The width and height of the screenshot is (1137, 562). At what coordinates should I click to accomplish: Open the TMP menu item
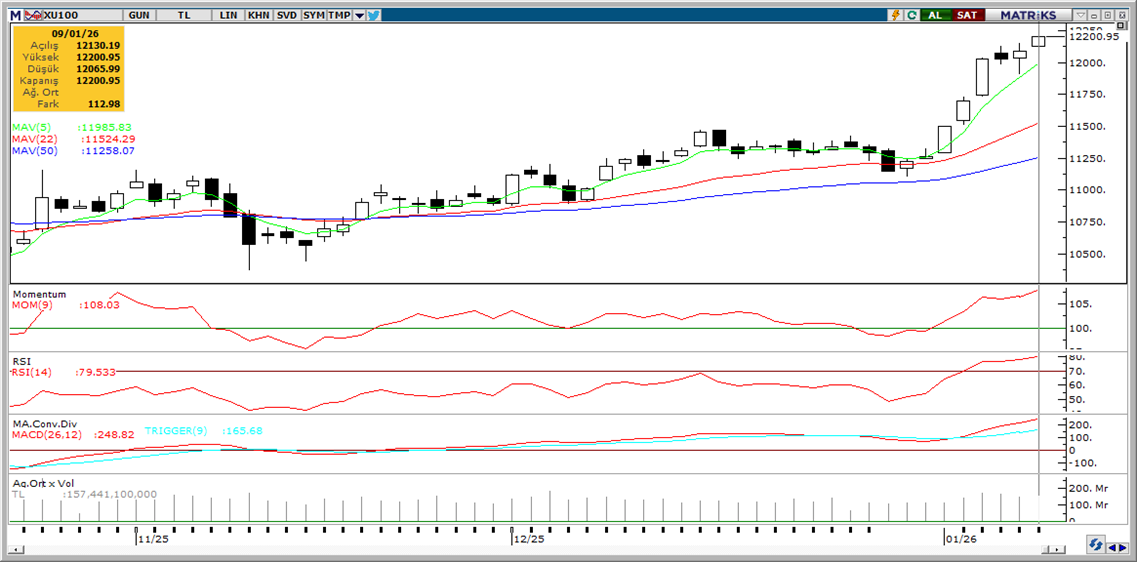(x=340, y=15)
